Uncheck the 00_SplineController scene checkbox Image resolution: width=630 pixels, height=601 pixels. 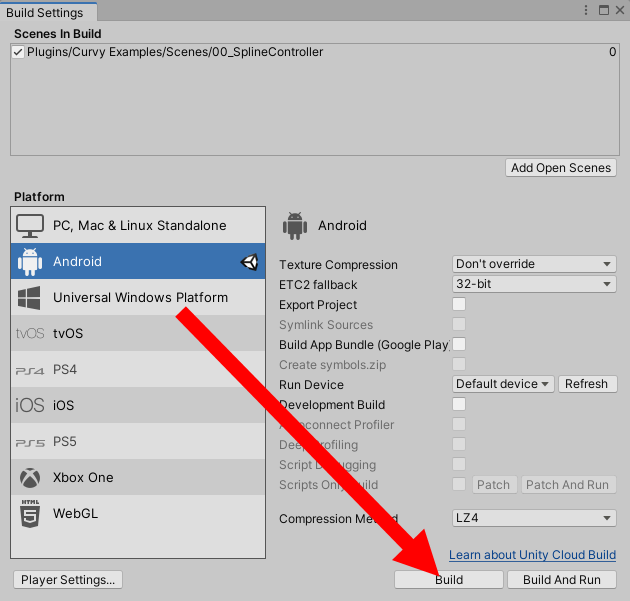(18, 52)
